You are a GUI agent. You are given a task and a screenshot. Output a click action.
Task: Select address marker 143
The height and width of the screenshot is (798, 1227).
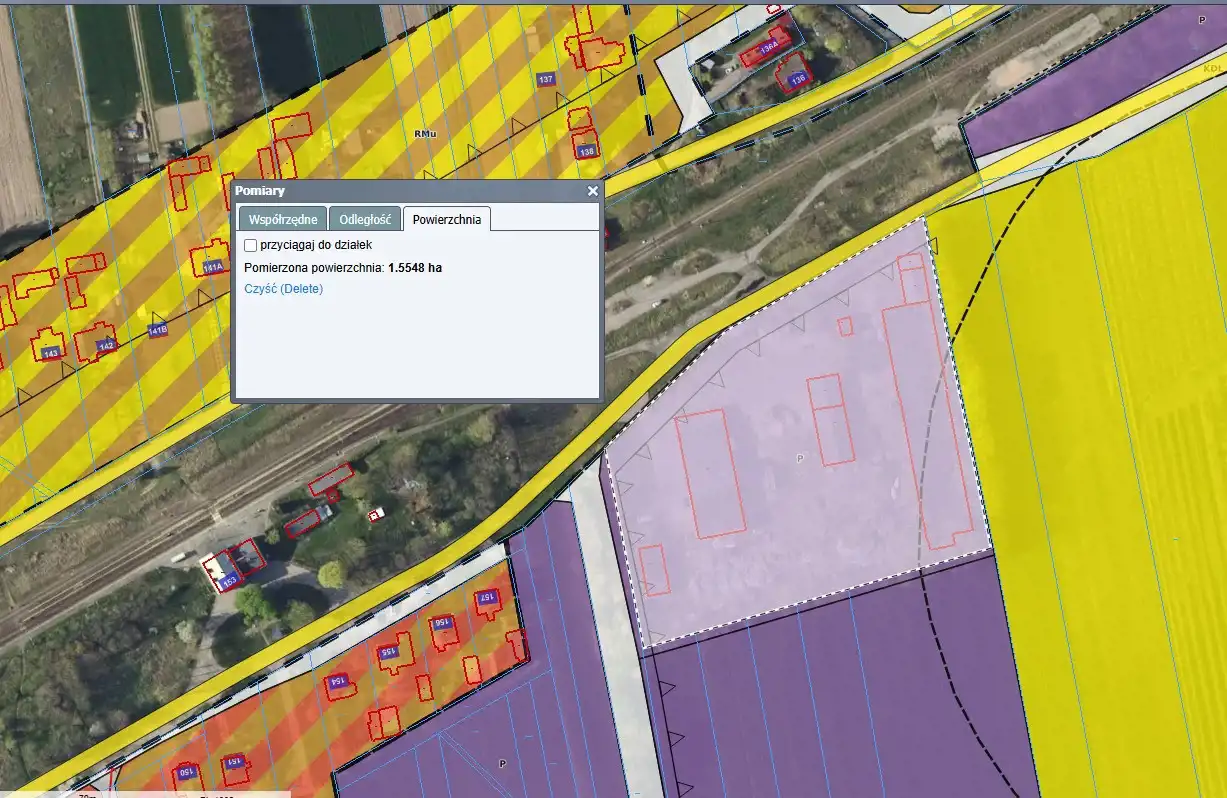pos(51,353)
